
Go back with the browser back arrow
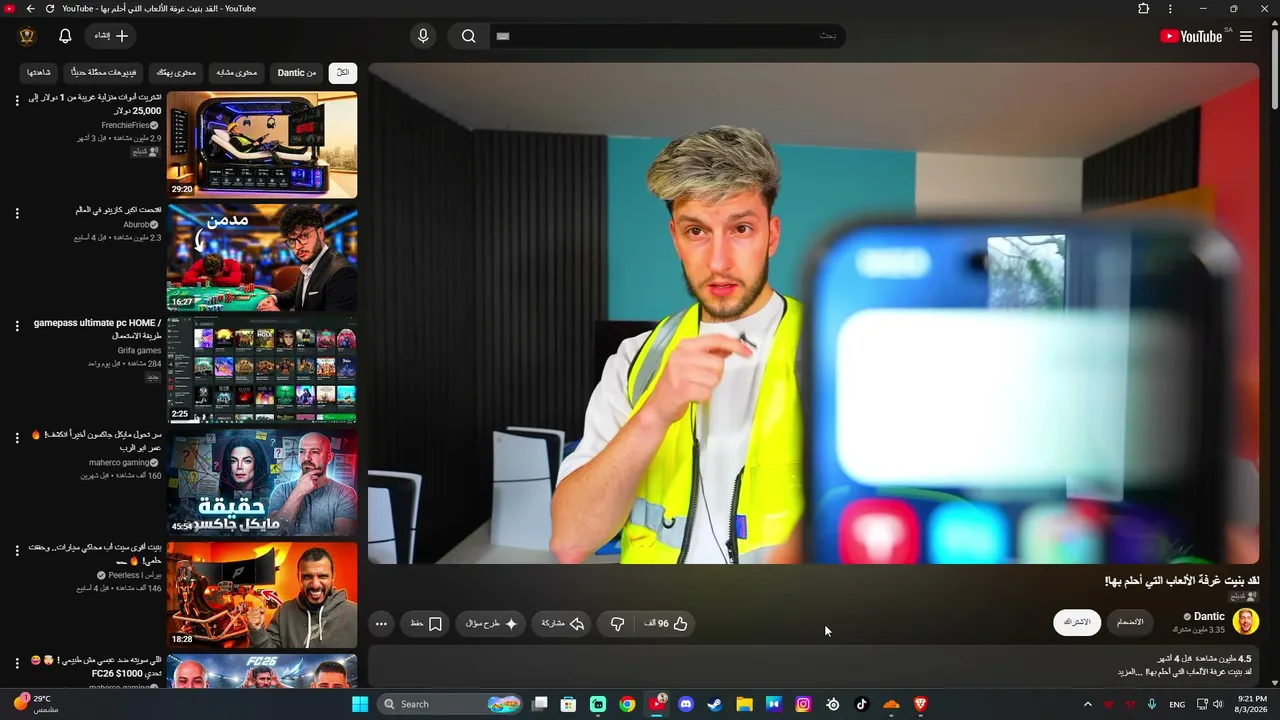30,9
